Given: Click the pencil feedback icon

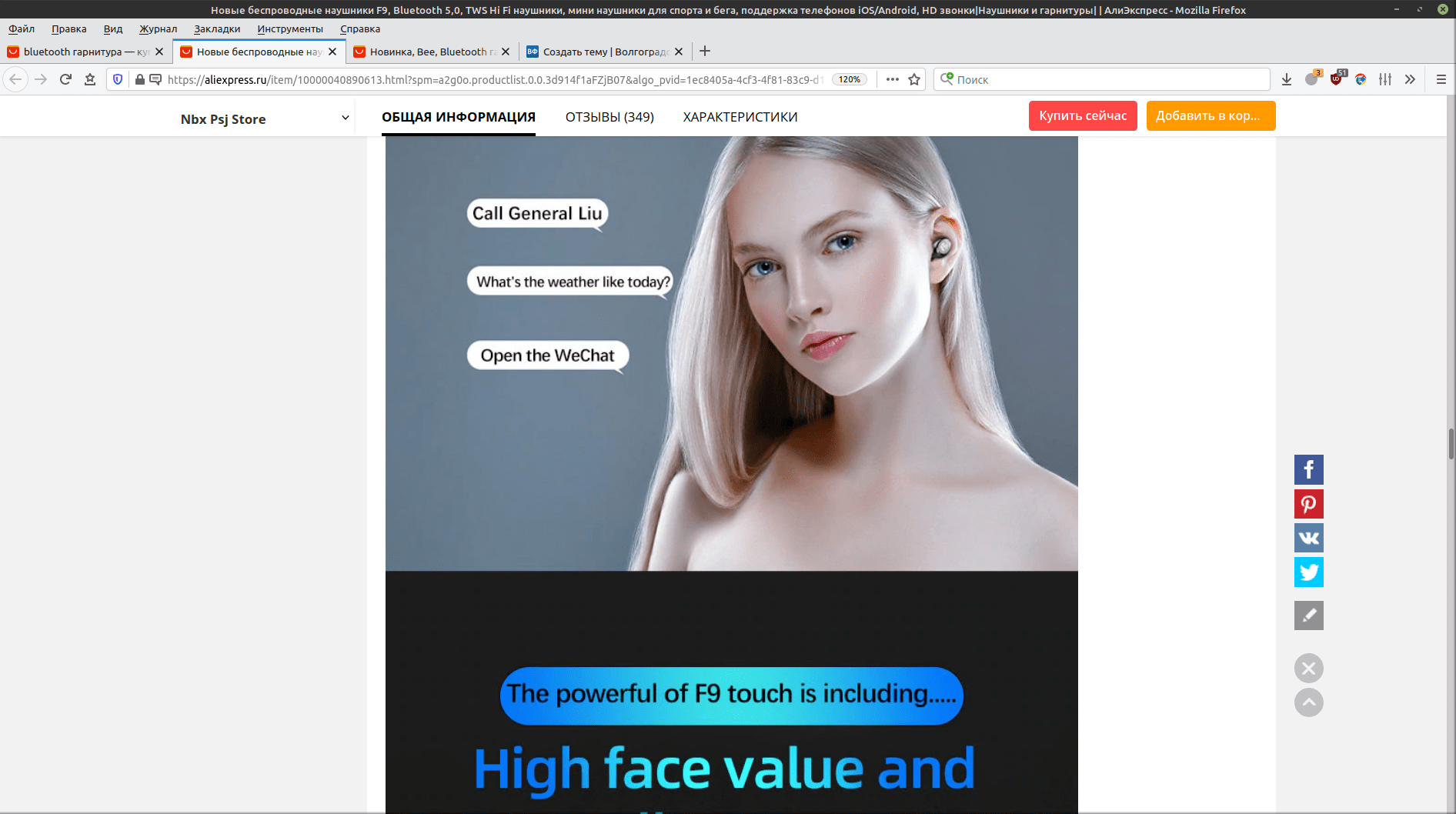Looking at the screenshot, I should (1308, 616).
